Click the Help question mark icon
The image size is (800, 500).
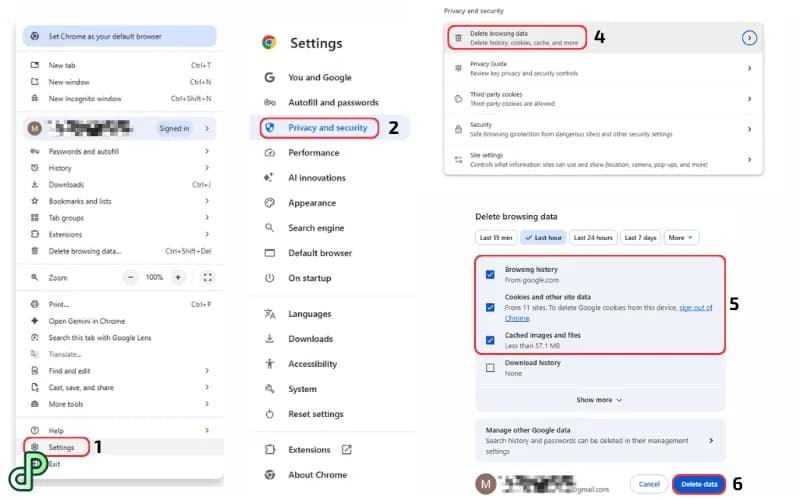pos(35,431)
